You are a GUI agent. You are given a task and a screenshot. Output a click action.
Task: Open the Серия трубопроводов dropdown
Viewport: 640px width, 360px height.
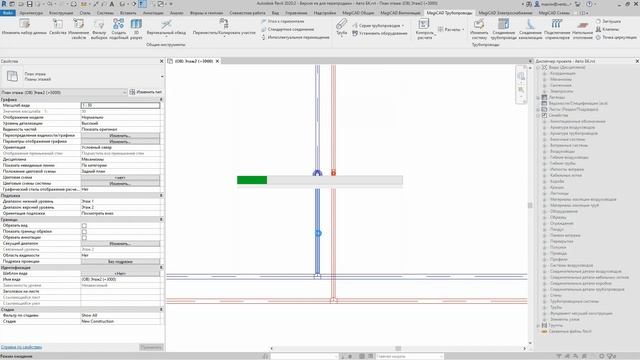[x=378, y=25]
